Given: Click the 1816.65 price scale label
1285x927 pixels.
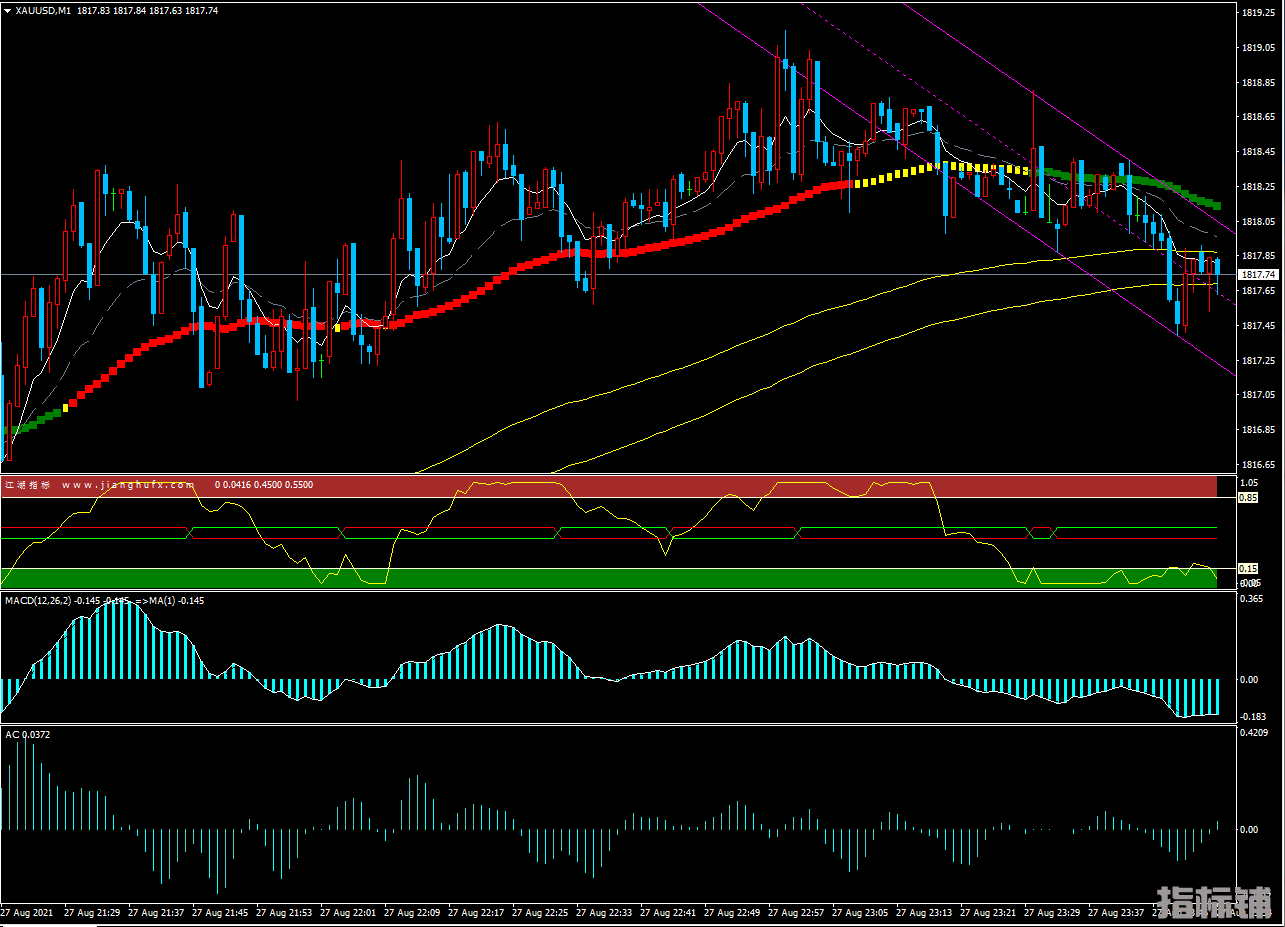Looking at the screenshot, I should click(x=1257, y=465).
